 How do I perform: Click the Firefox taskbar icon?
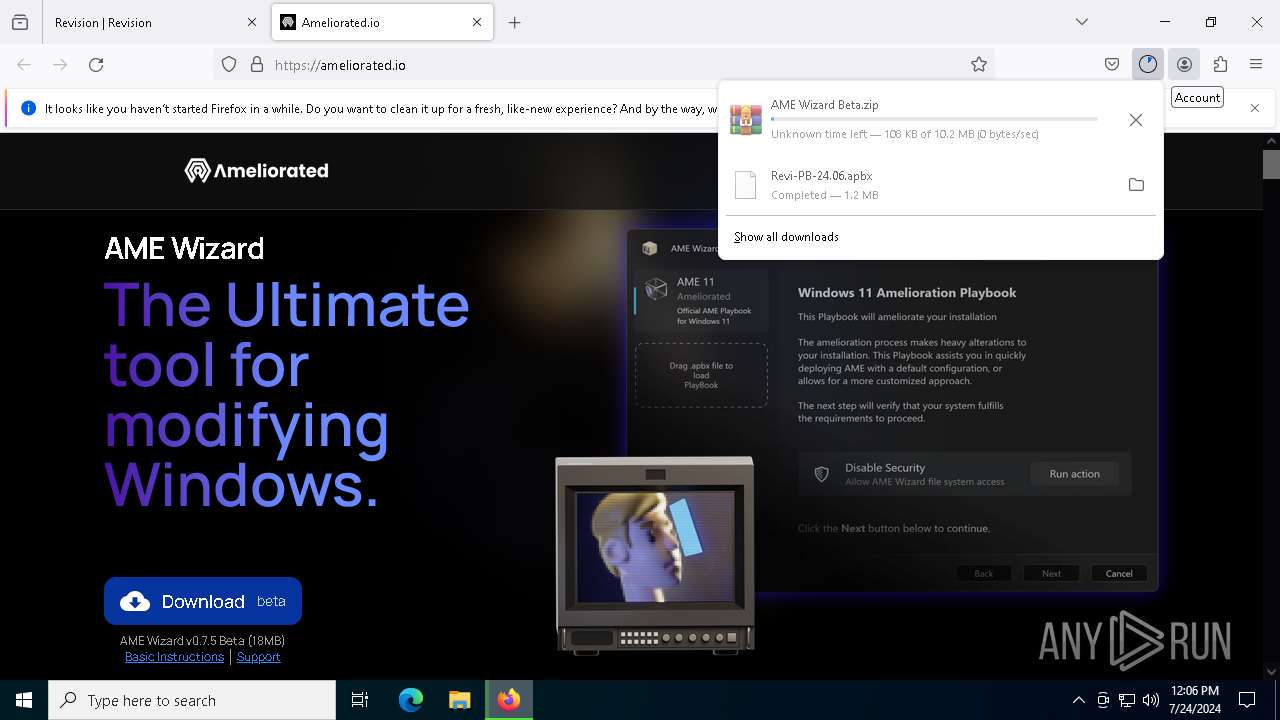coord(509,700)
